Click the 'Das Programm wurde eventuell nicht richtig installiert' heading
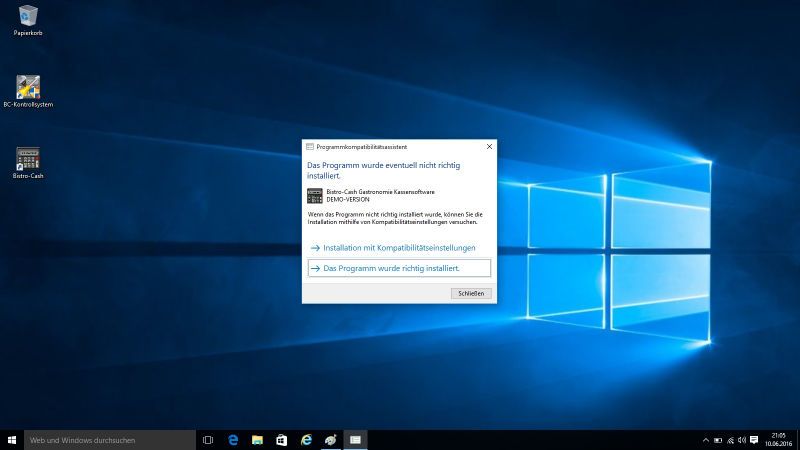The width and height of the screenshot is (800, 450). 384,170
